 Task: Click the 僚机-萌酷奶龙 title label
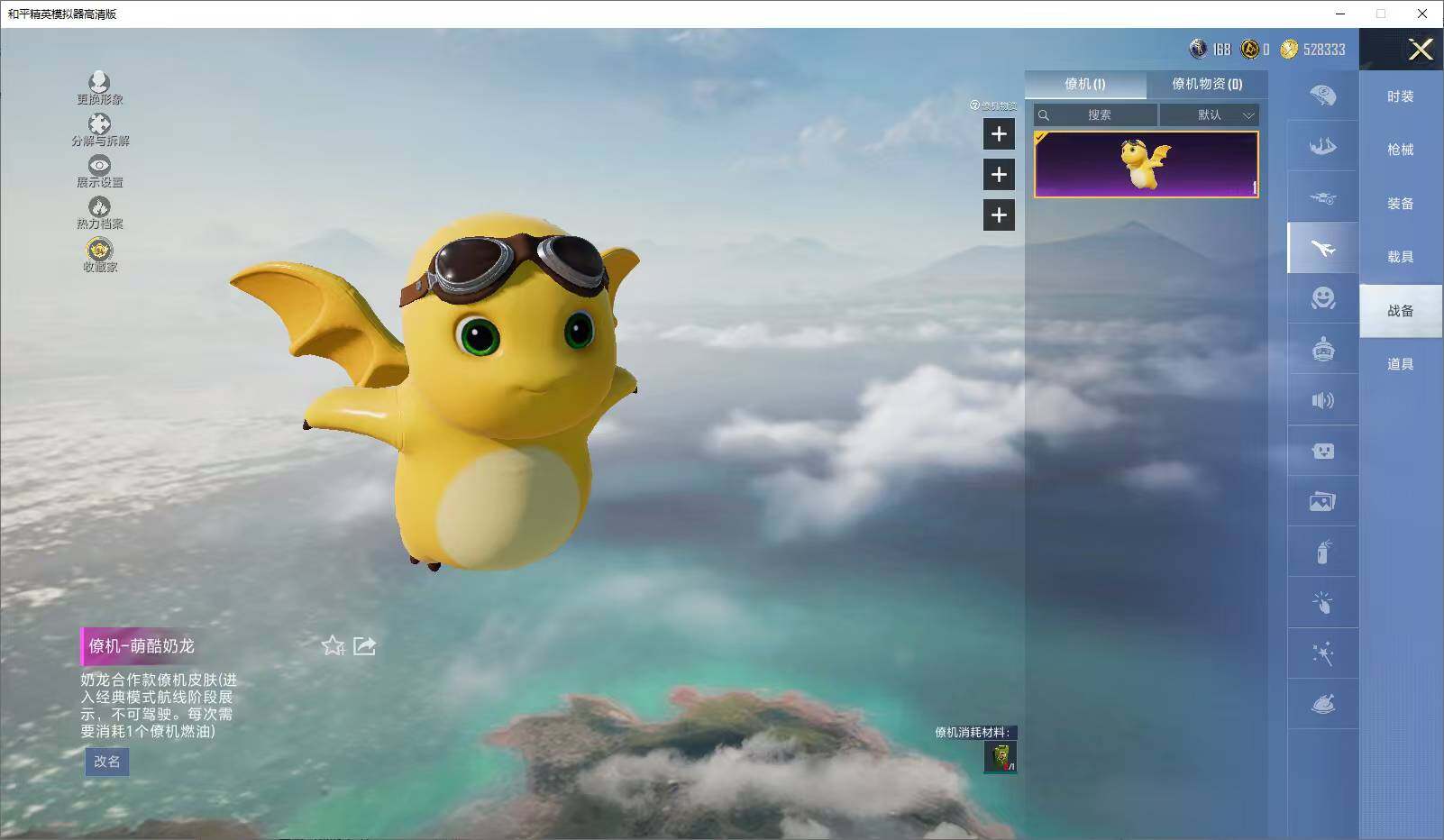[x=142, y=646]
